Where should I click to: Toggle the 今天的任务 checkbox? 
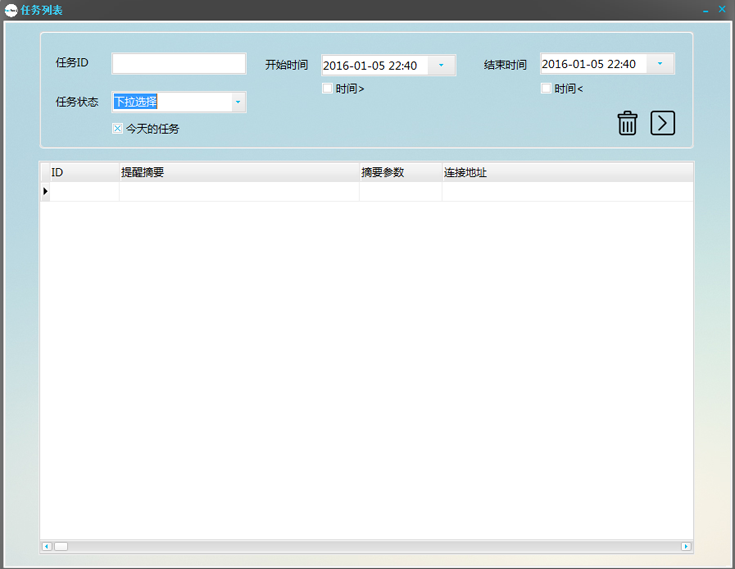point(117,128)
